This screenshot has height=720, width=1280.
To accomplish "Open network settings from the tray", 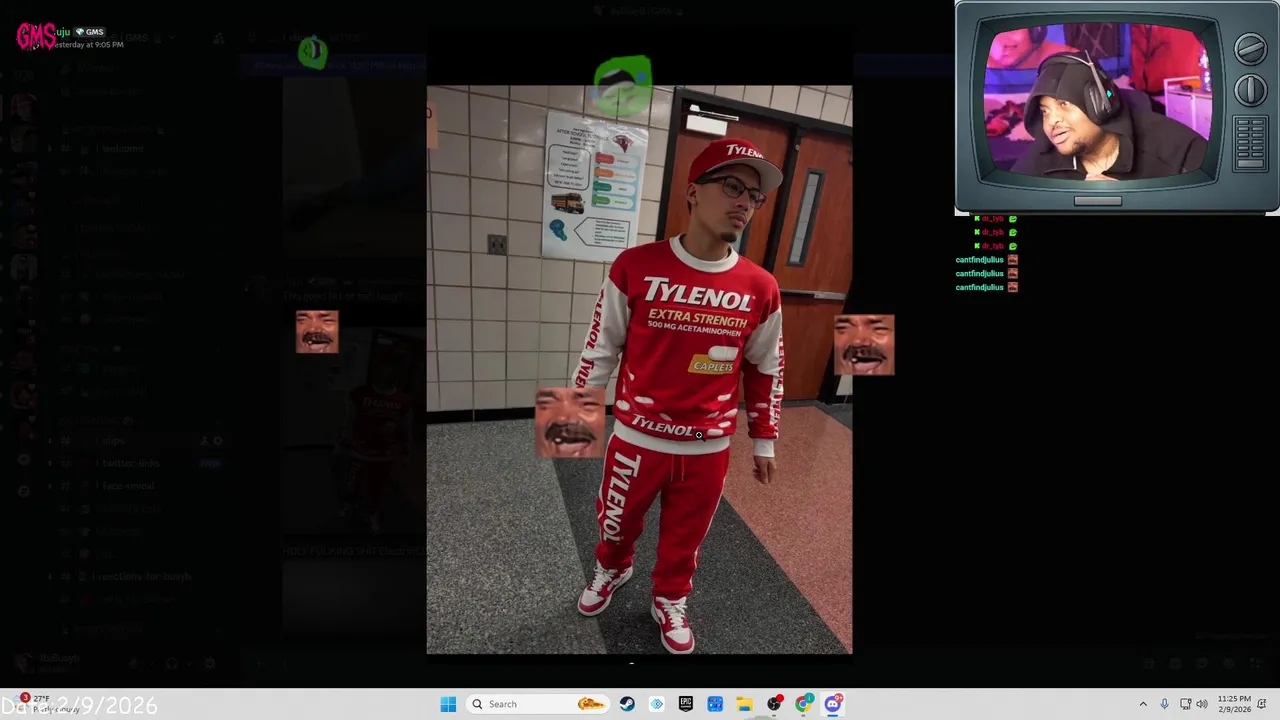I will pos(1185,704).
